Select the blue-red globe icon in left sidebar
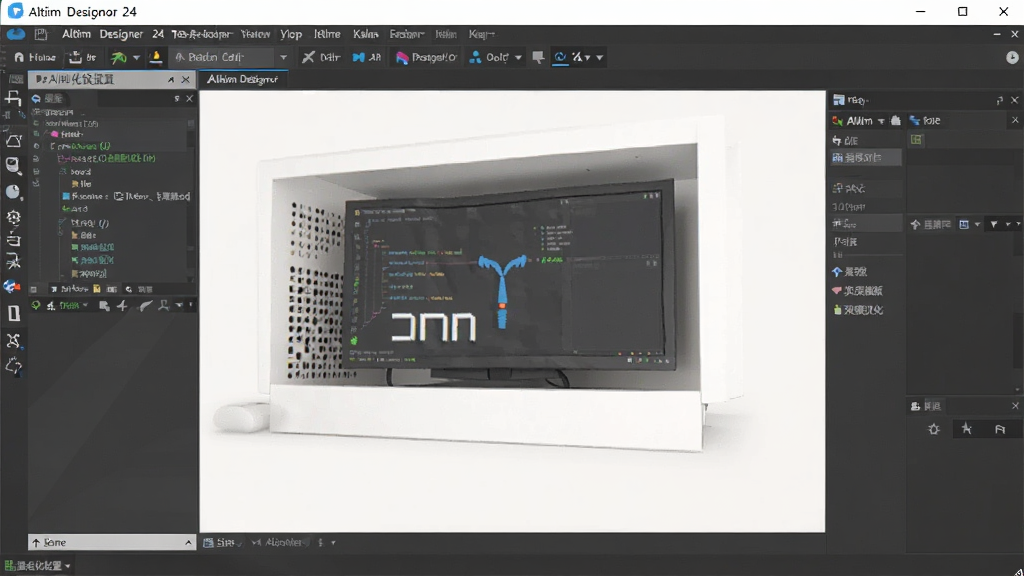The height and width of the screenshot is (576, 1024). (12, 287)
